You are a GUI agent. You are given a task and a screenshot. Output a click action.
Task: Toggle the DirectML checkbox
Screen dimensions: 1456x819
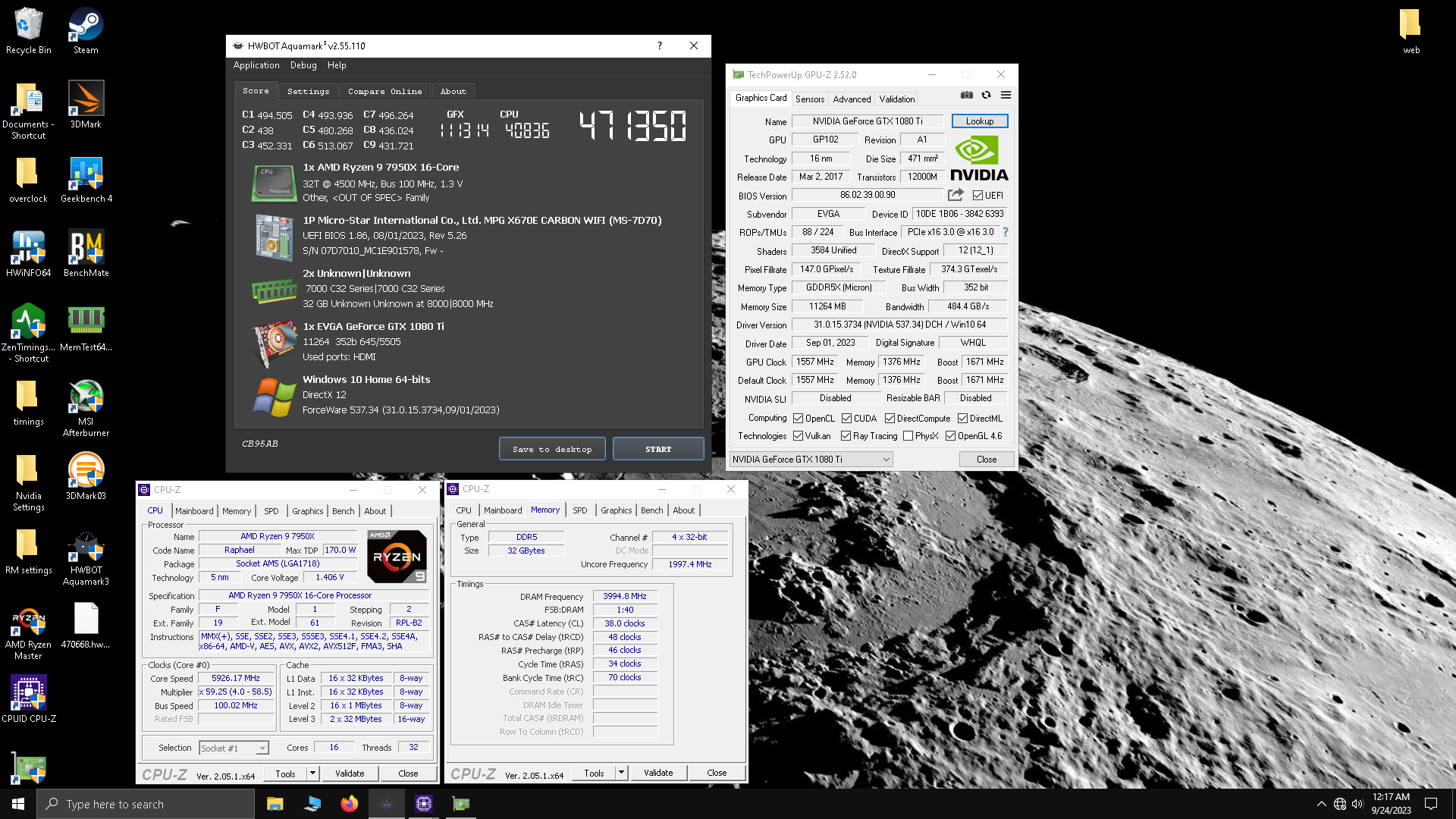[x=962, y=419]
